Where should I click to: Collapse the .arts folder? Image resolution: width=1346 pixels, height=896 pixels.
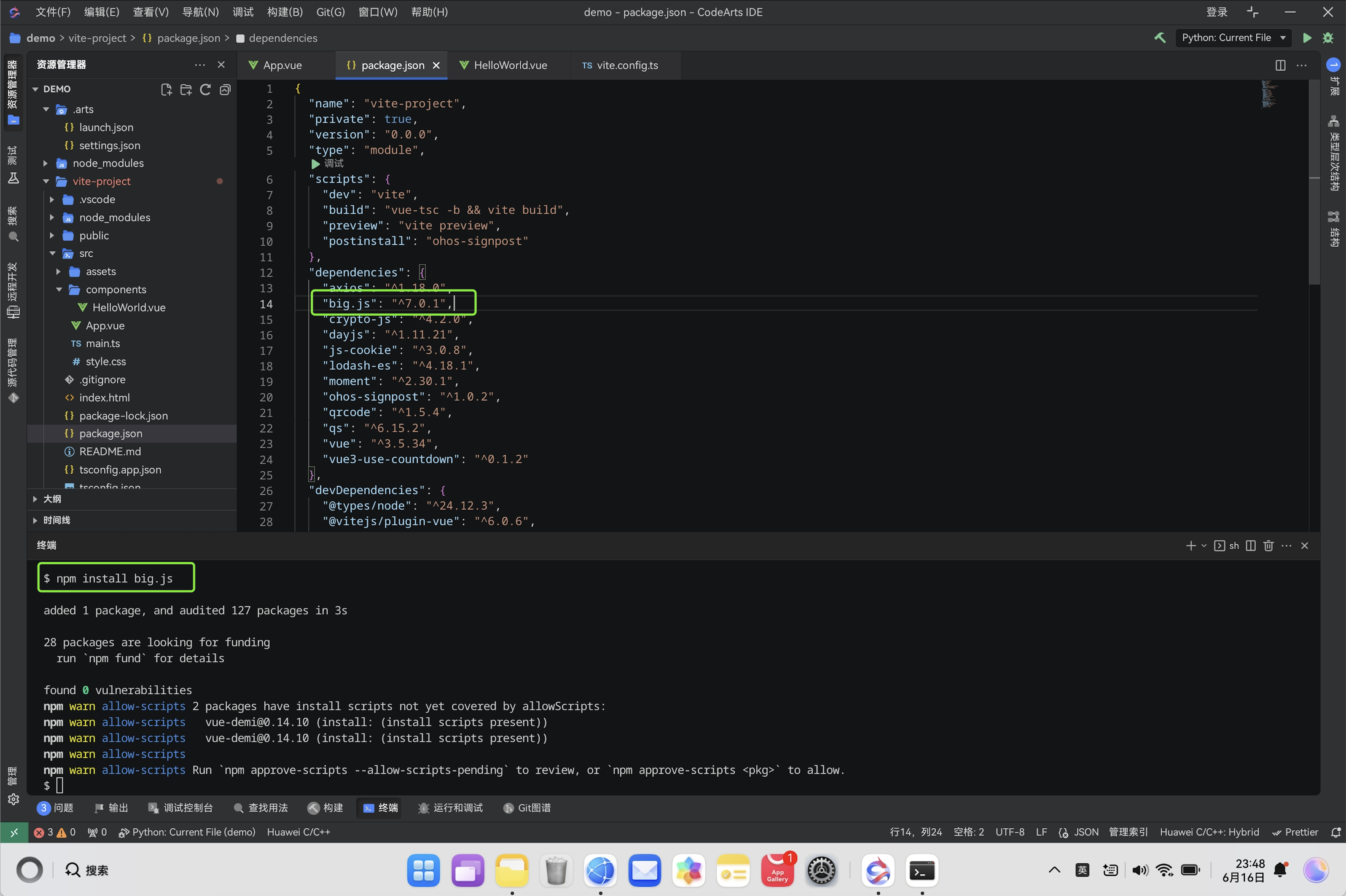pos(46,109)
